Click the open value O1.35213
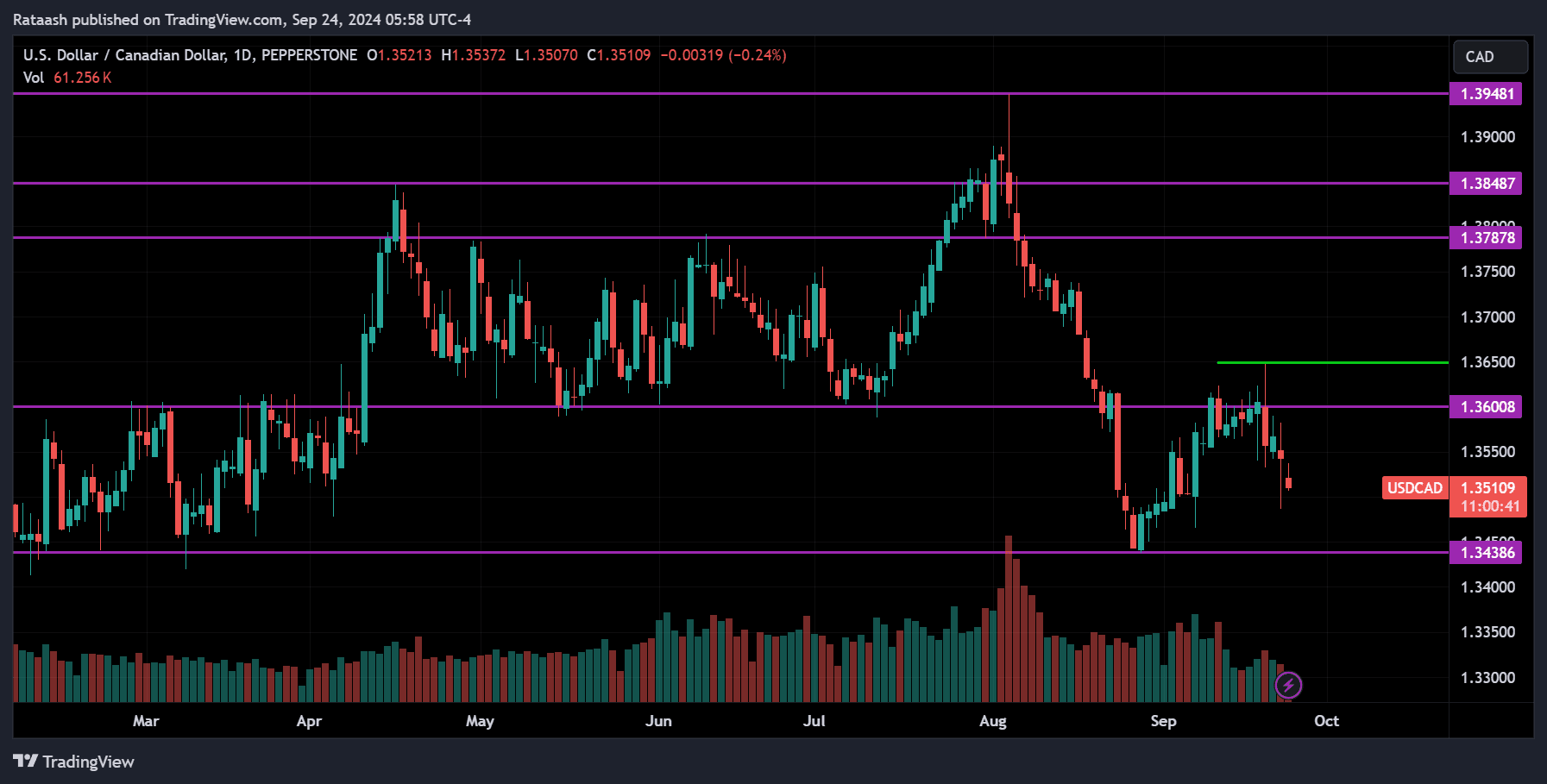The width and height of the screenshot is (1547, 784). 399,55
